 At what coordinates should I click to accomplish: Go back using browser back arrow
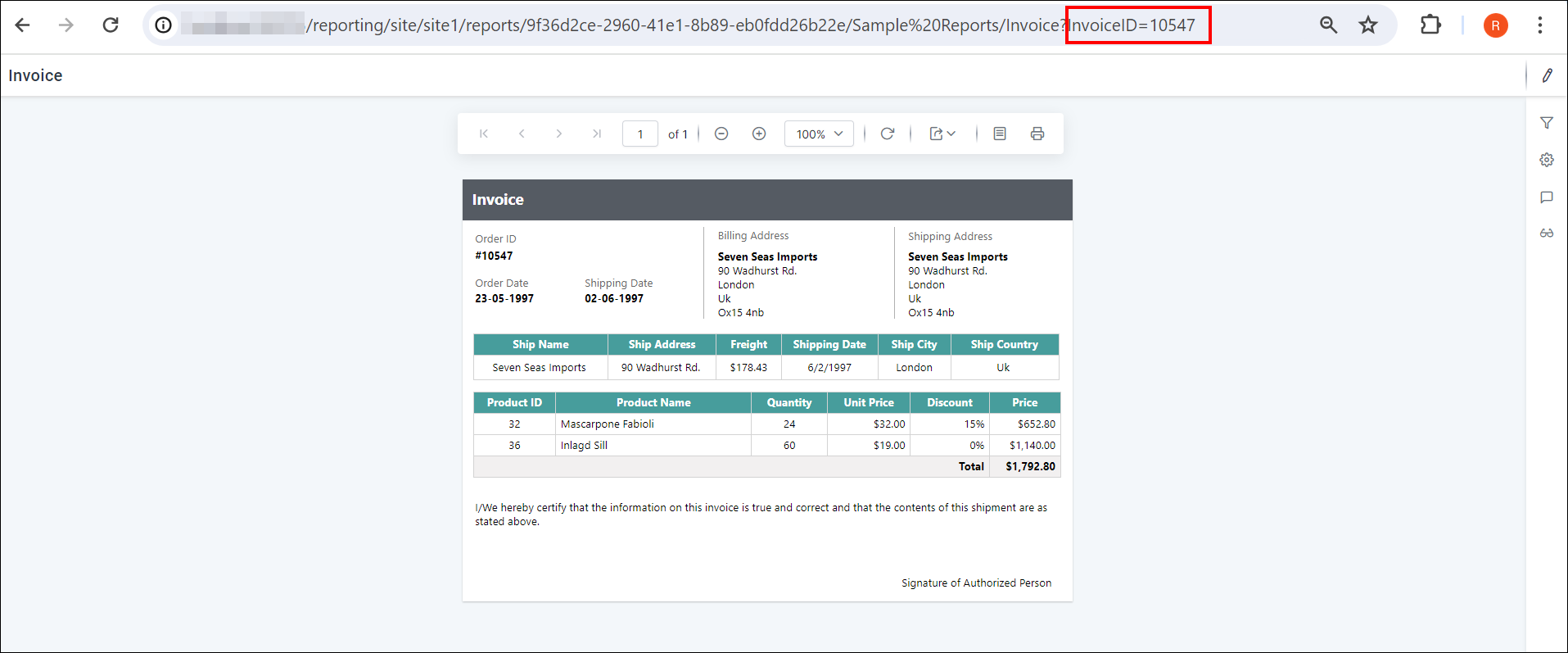click(23, 25)
